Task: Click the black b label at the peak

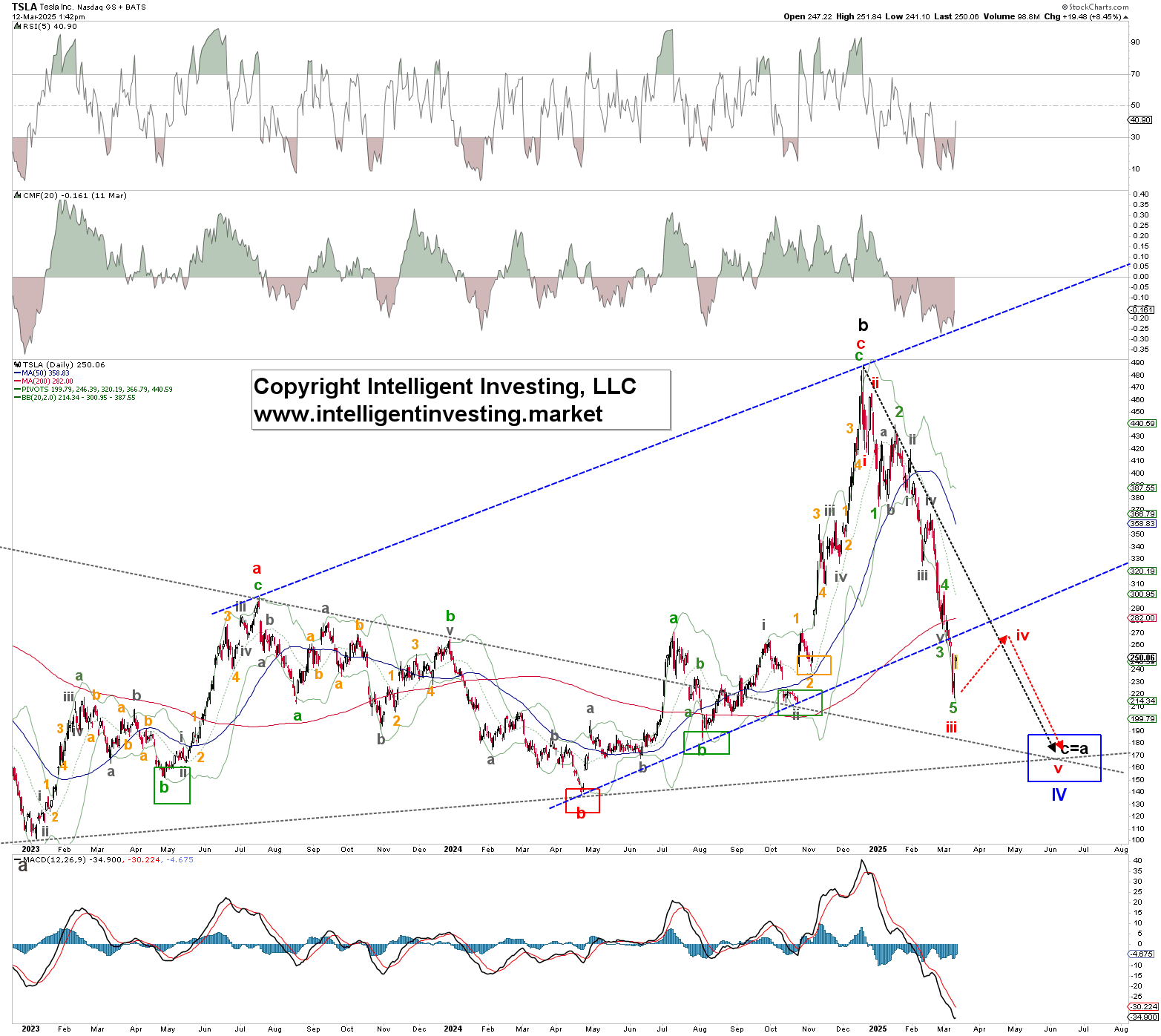Action: pyautogui.click(x=863, y=325)
